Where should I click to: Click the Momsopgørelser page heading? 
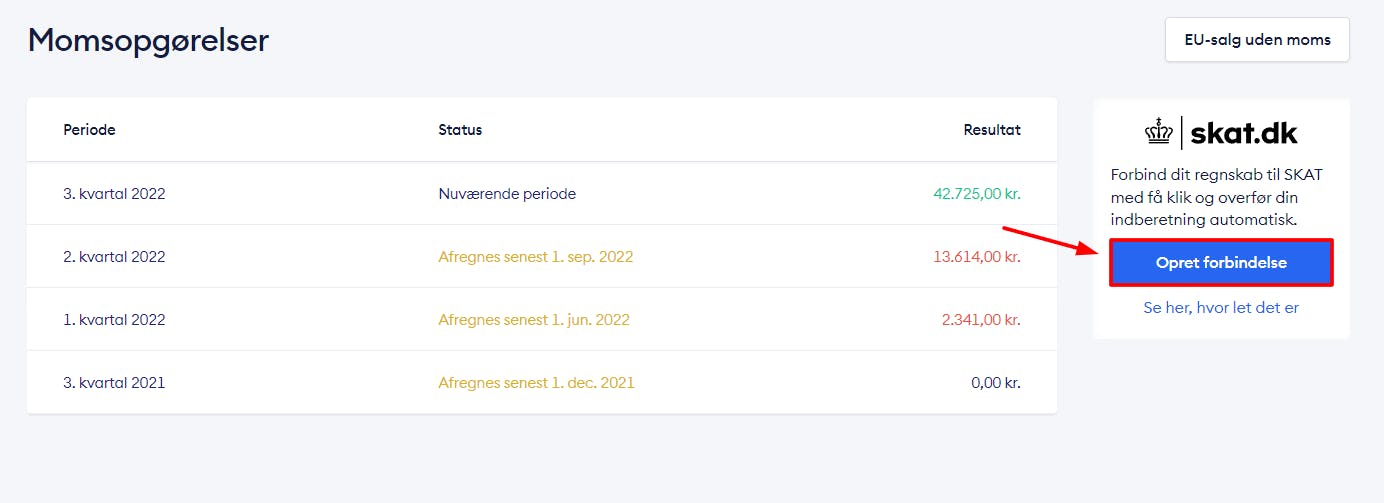click(x=148, y=41)
